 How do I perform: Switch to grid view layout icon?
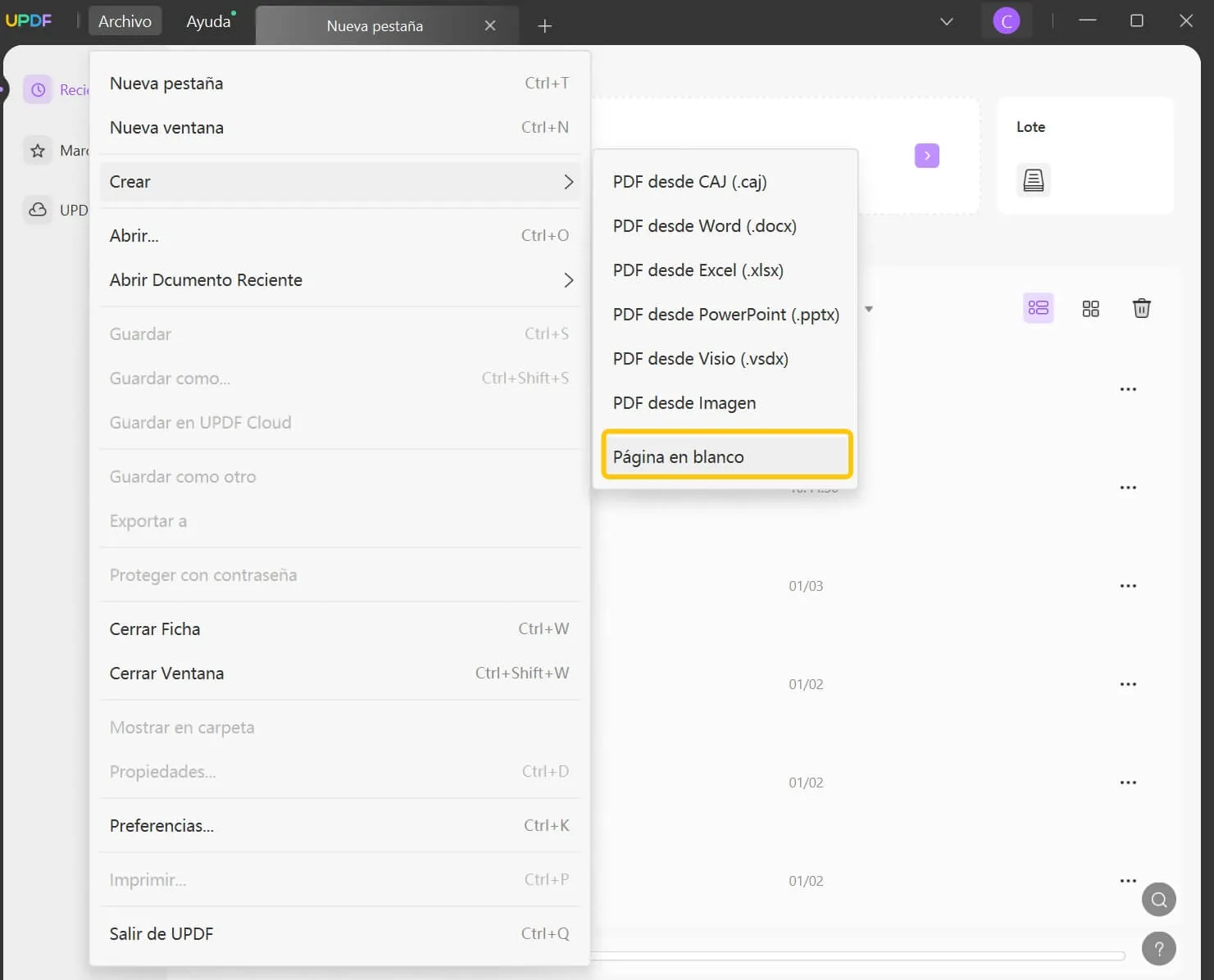pos(1090,308)
